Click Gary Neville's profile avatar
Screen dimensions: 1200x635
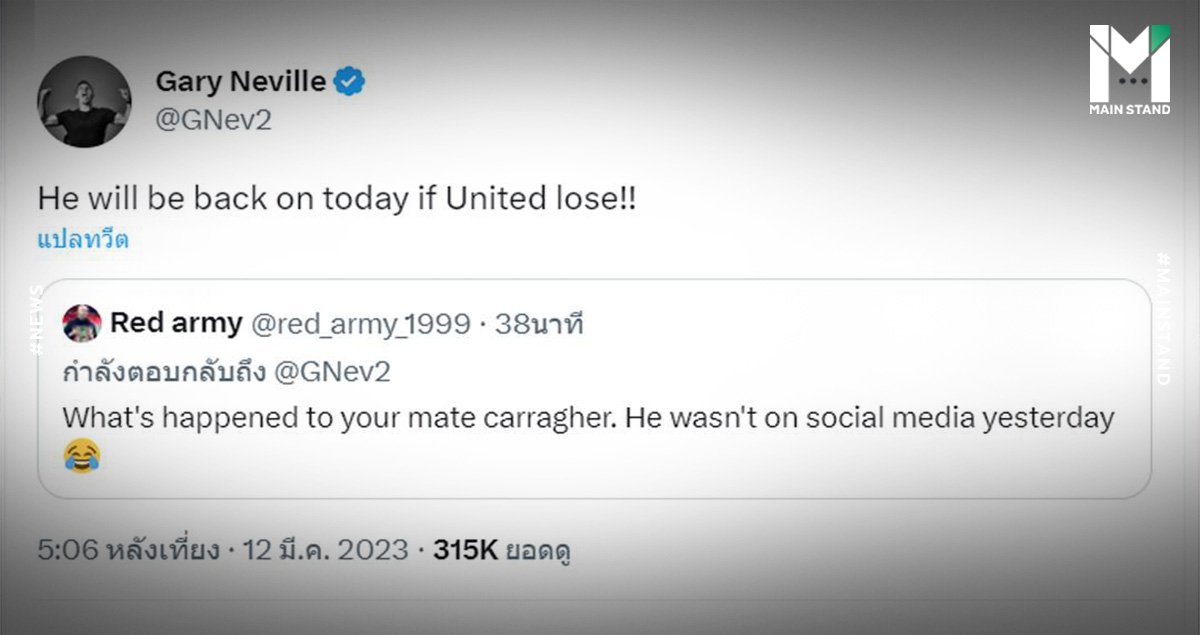click(84, 101)
